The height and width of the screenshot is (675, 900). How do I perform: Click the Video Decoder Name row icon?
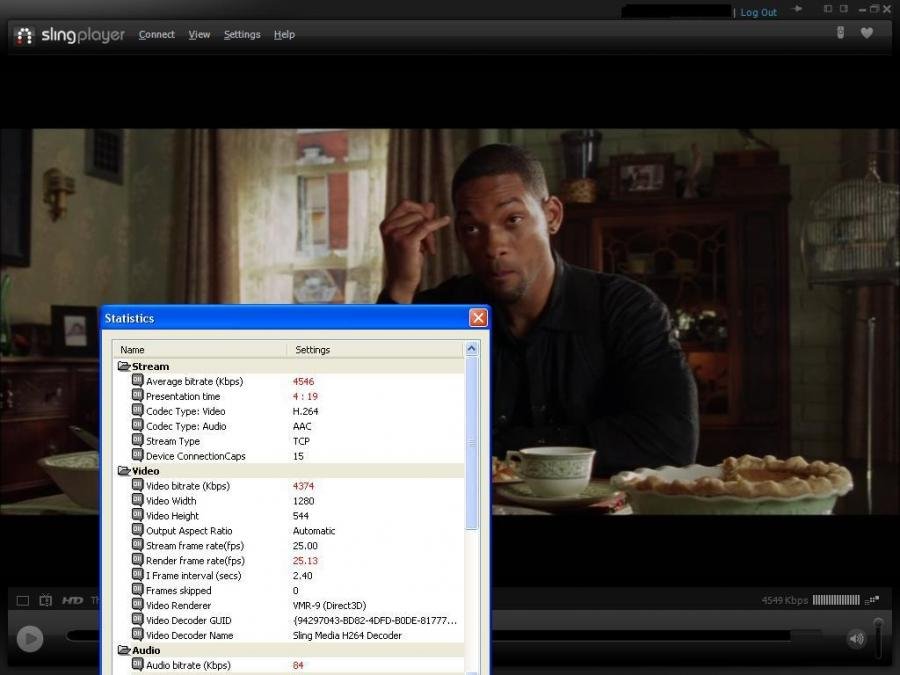138,634
